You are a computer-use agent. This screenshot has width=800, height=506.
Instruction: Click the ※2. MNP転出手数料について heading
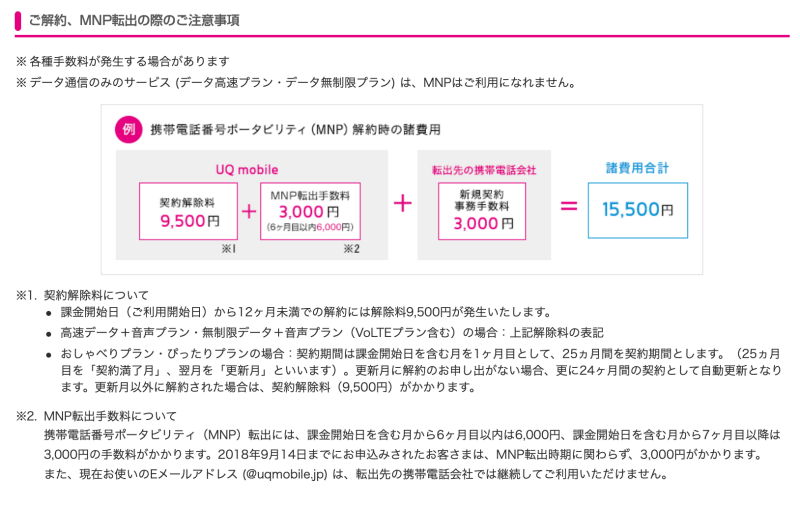coord(96,416)
